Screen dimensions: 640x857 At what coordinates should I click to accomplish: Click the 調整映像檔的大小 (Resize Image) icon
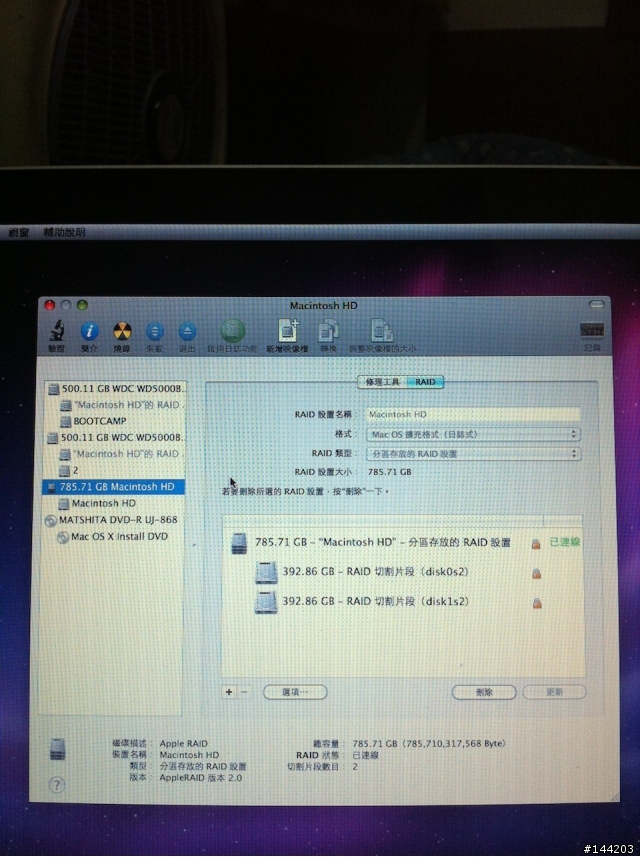(x=382, y=331)
